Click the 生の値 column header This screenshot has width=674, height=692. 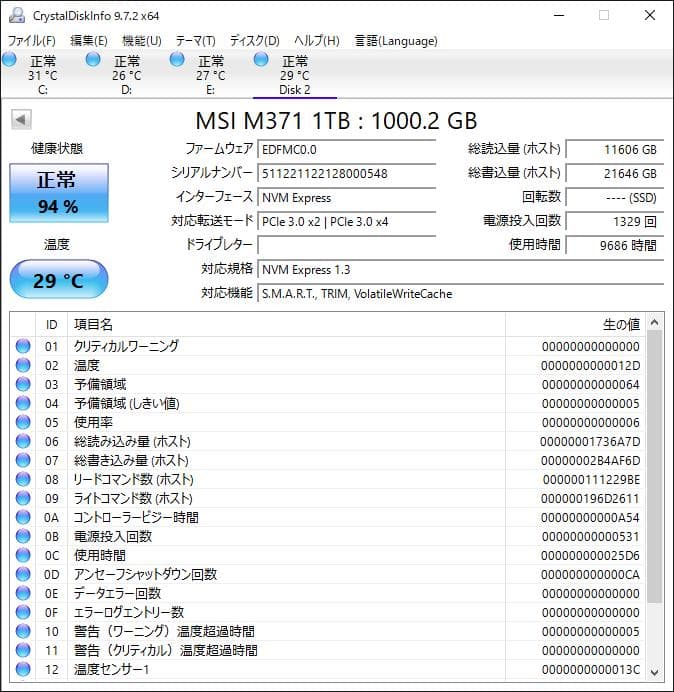576,325
